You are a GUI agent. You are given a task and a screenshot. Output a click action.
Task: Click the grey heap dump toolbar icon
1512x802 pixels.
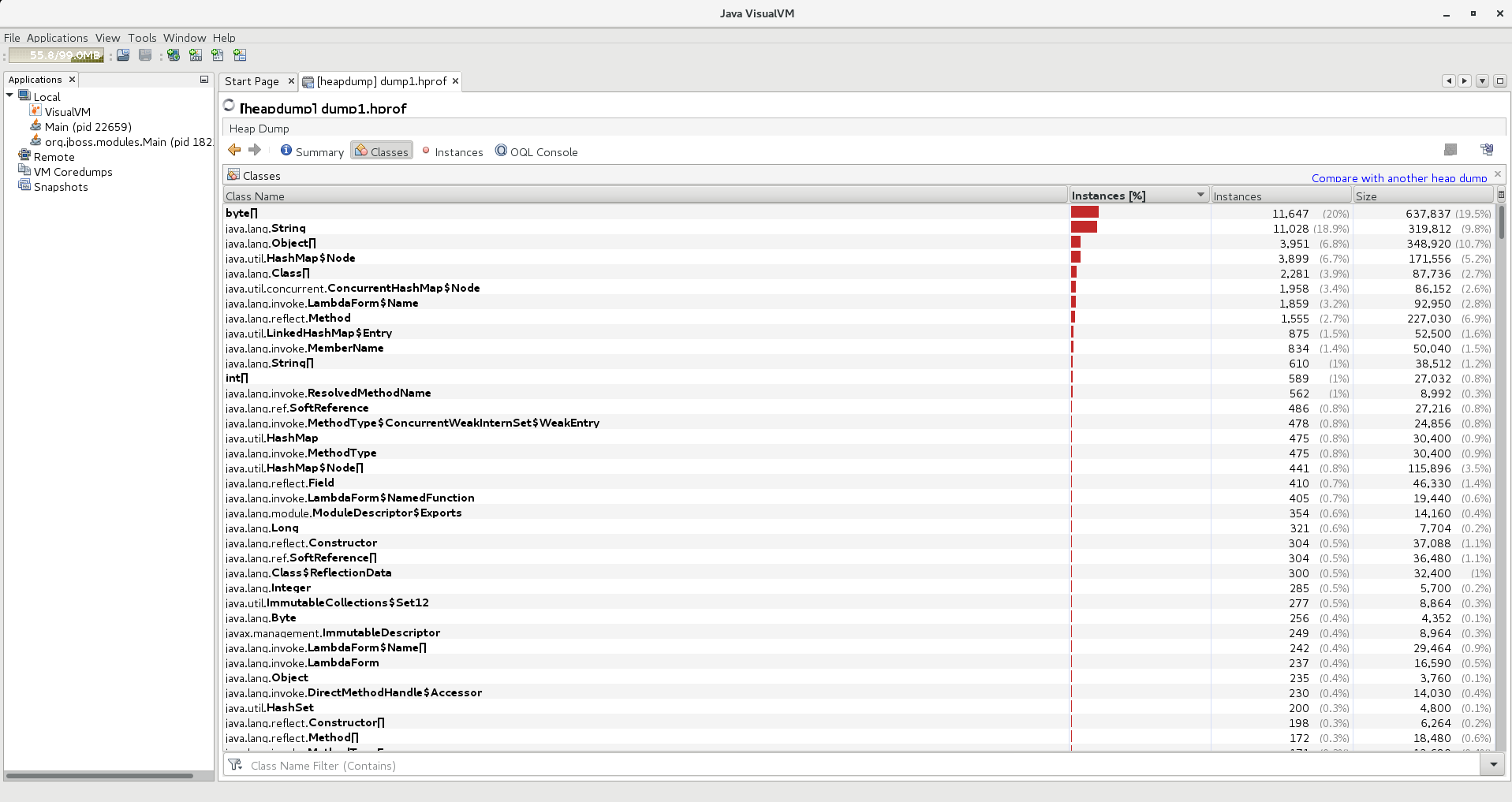tap(1450, 150)
